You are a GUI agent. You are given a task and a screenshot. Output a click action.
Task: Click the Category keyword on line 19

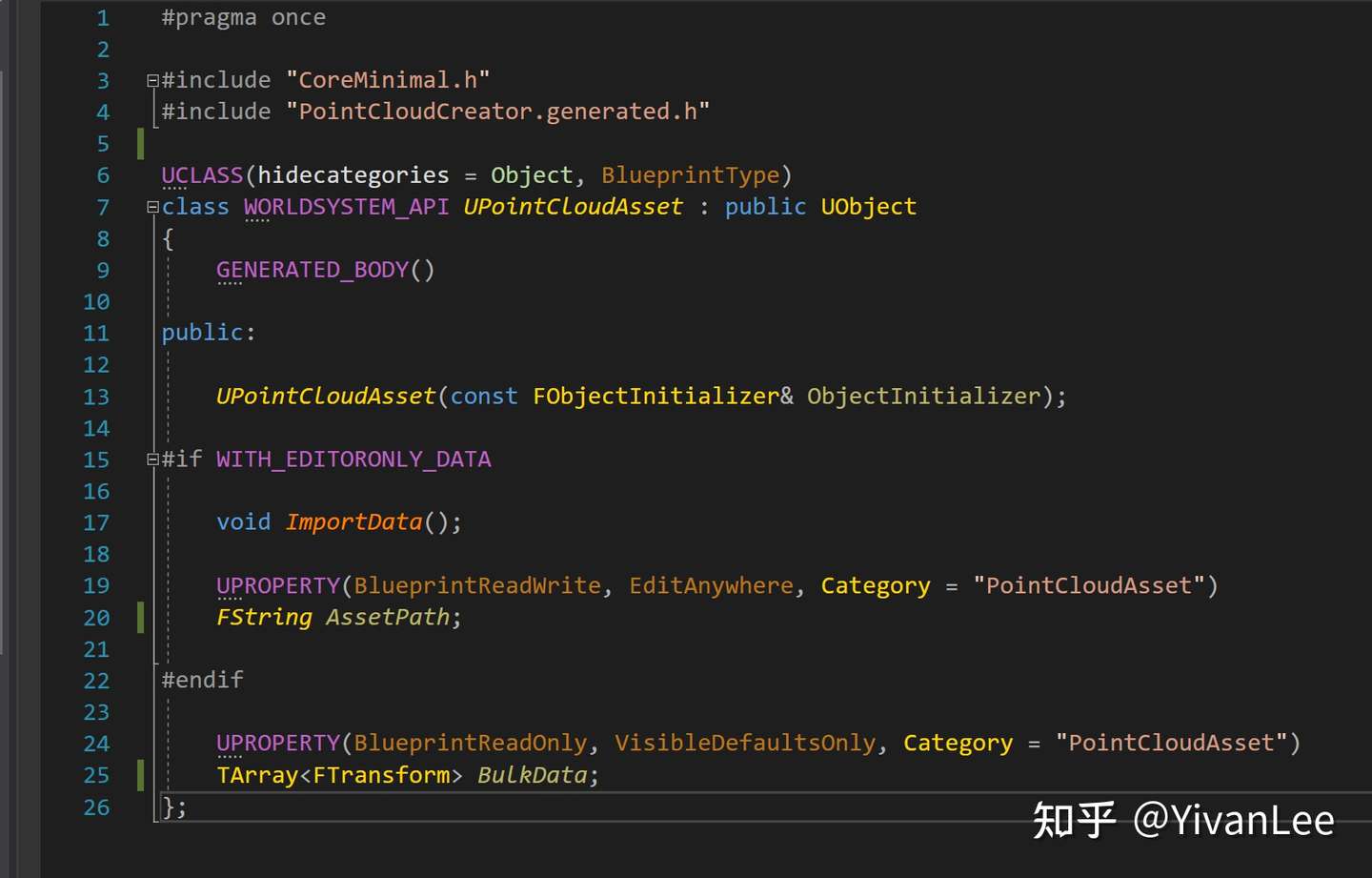tap(876, 585)
